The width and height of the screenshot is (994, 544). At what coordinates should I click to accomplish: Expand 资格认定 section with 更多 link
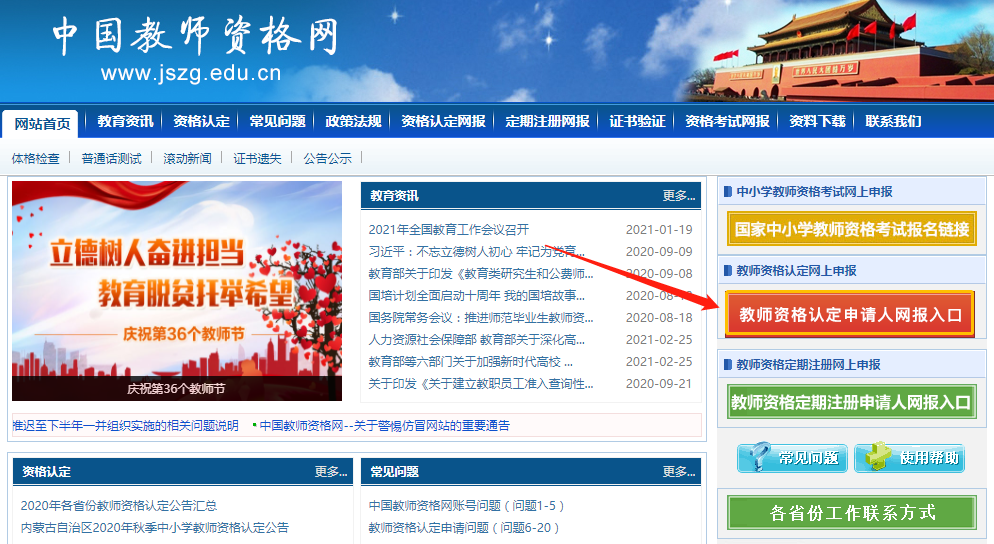pos(330,471)
